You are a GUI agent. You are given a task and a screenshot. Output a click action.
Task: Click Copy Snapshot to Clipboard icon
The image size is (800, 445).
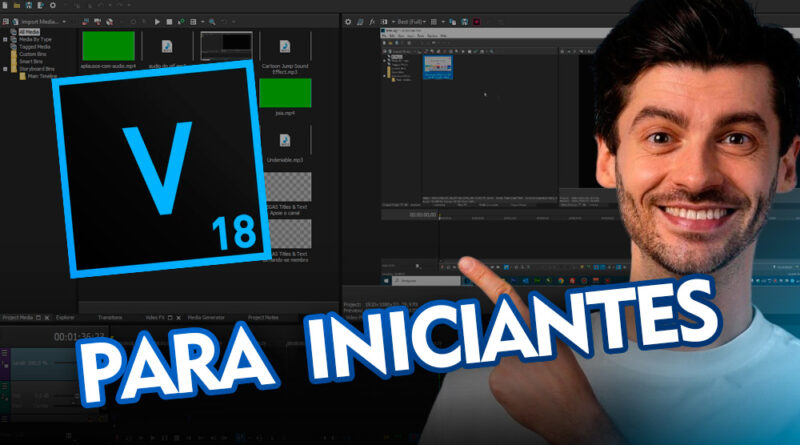coord(453,22)
